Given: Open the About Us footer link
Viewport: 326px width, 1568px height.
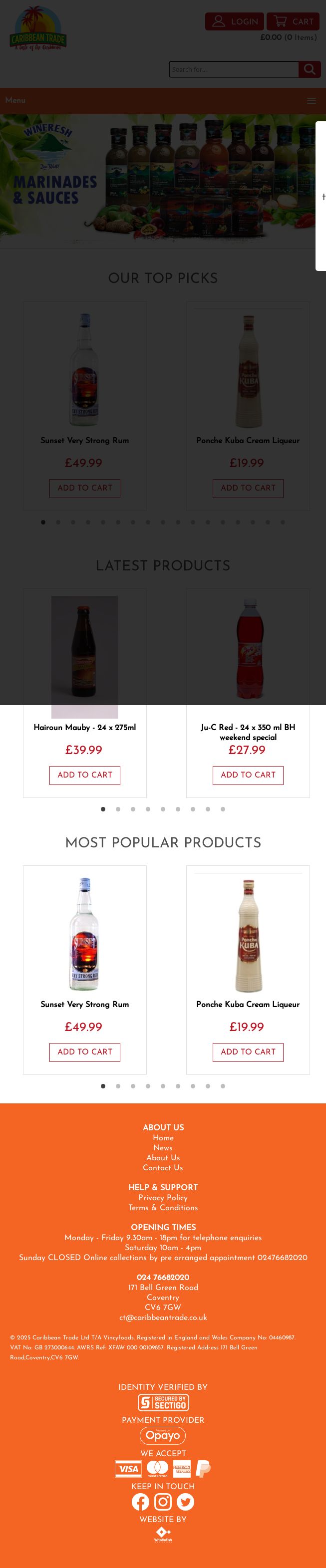Looking at the screenshot, I should click(x=163, y=1158).
